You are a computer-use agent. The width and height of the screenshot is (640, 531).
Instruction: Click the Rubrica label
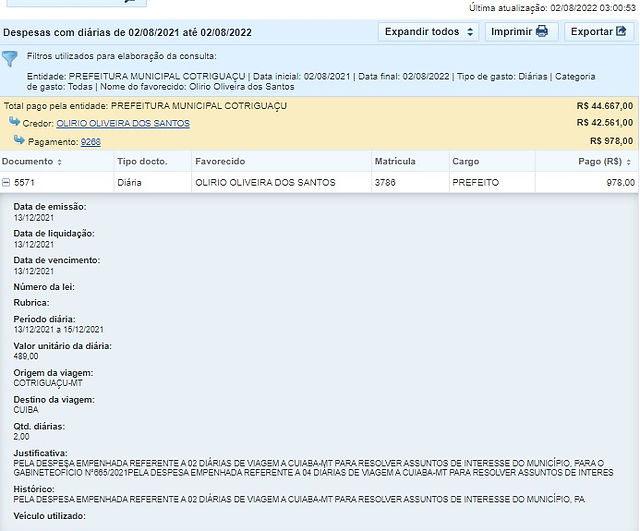coord(31,303)
